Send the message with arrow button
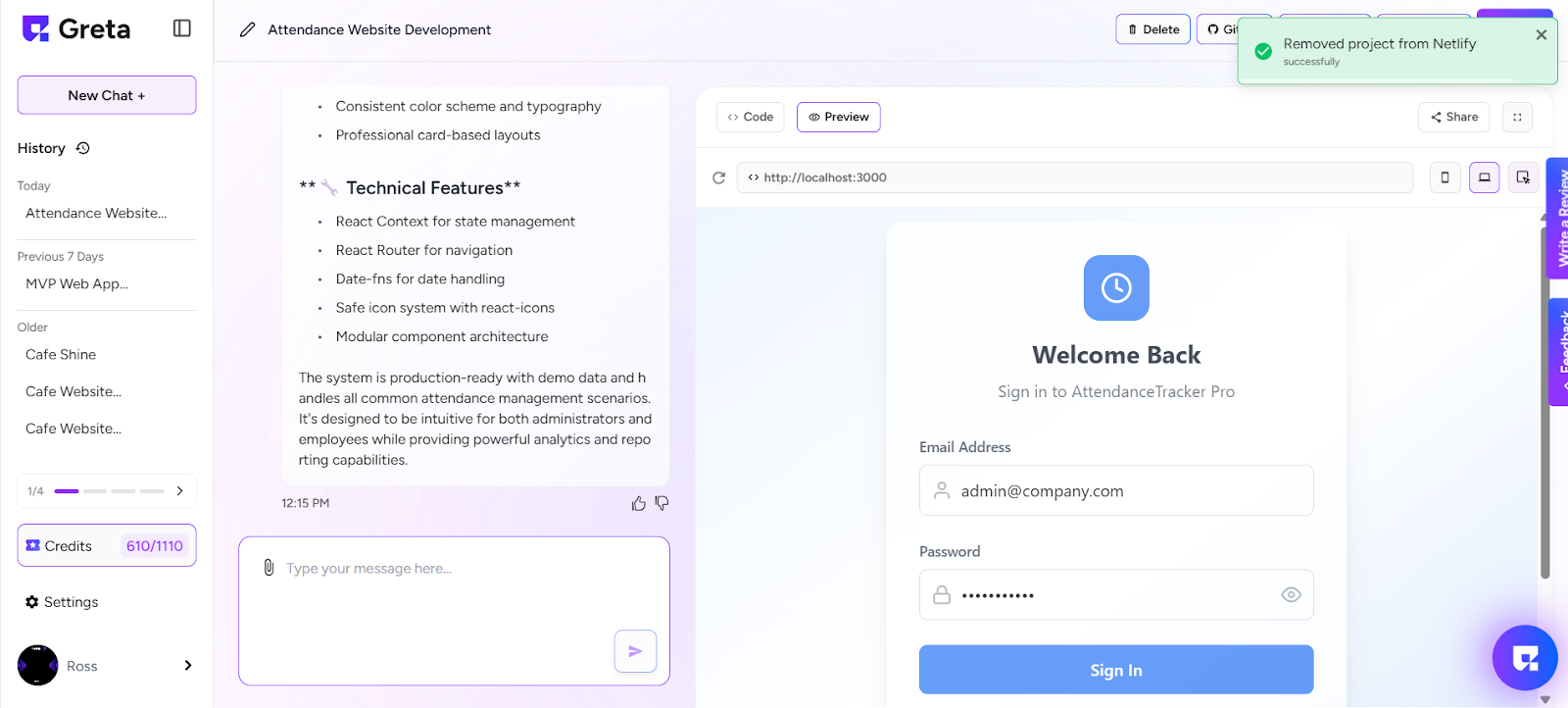1568x708 pixels. (x=635, y=651)
